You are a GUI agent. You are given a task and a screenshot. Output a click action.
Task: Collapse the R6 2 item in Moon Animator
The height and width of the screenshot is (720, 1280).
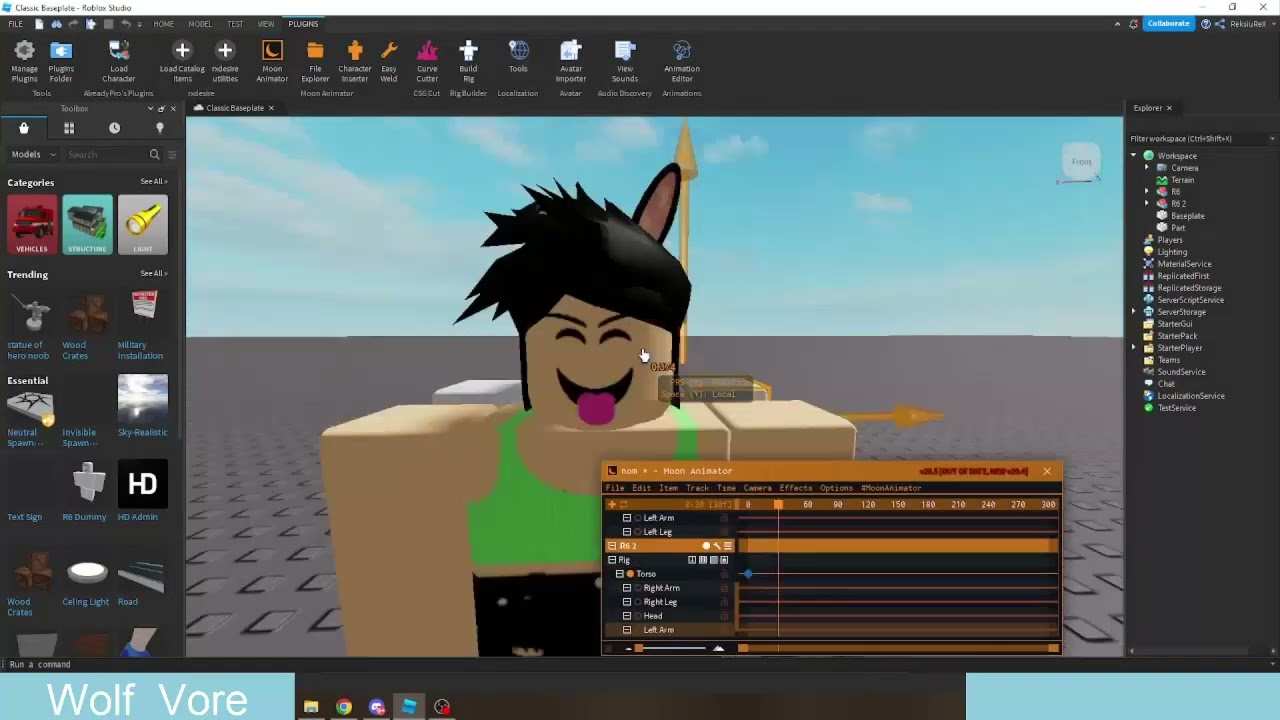612,546
